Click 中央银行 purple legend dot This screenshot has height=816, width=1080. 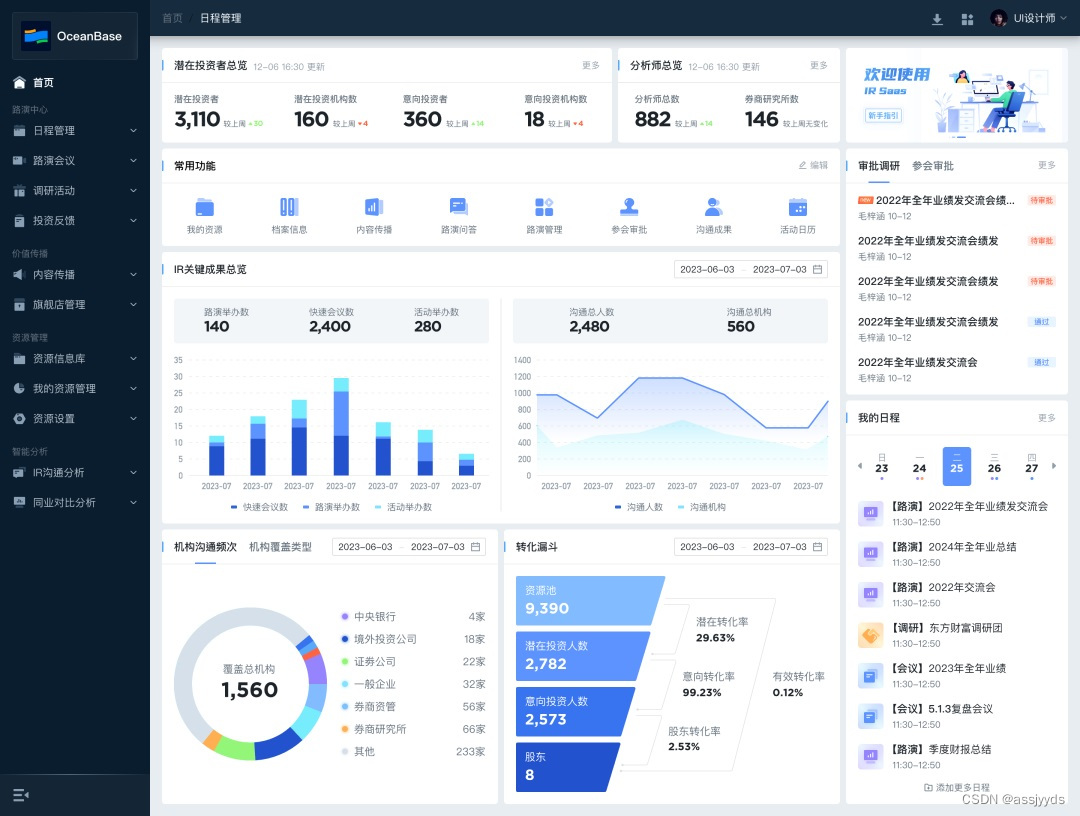click(x=345, y=617)
